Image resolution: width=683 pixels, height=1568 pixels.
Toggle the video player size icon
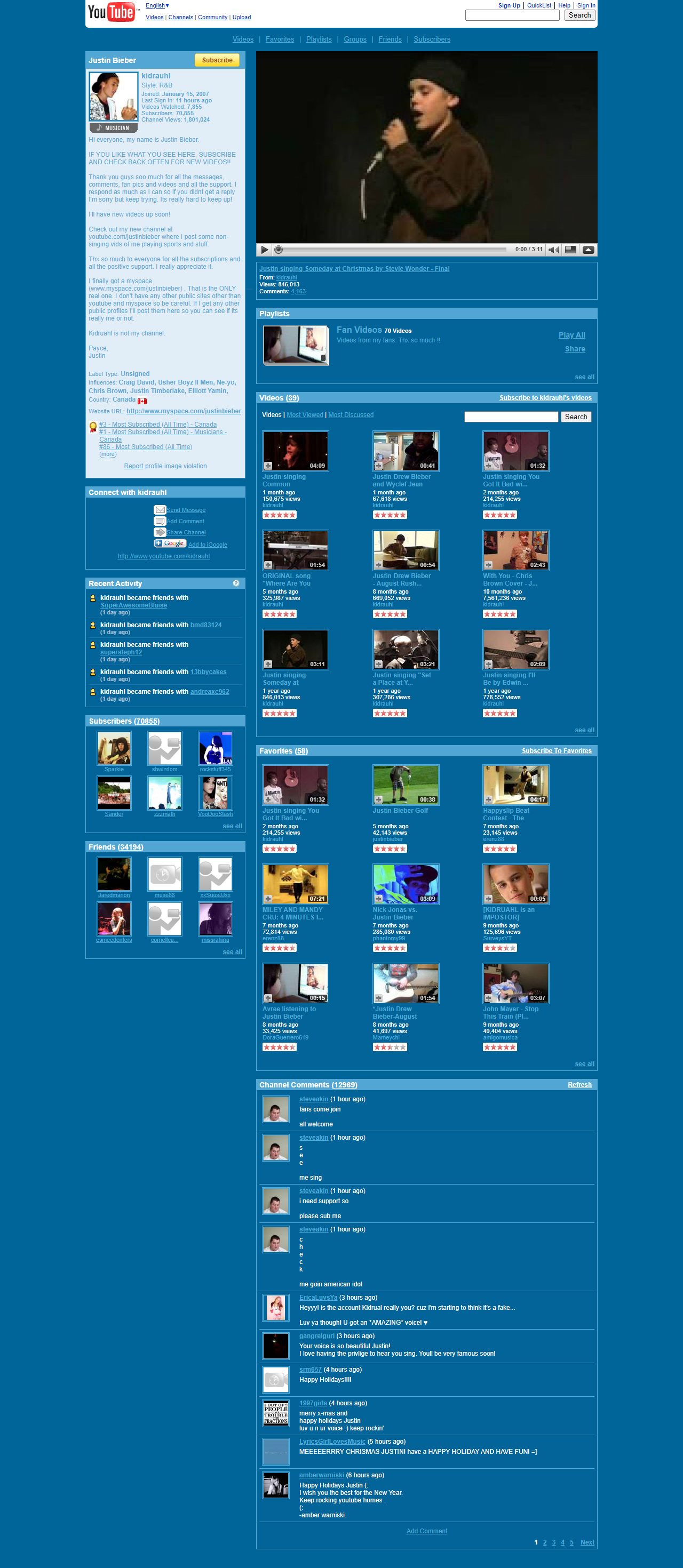click(570, 250)
